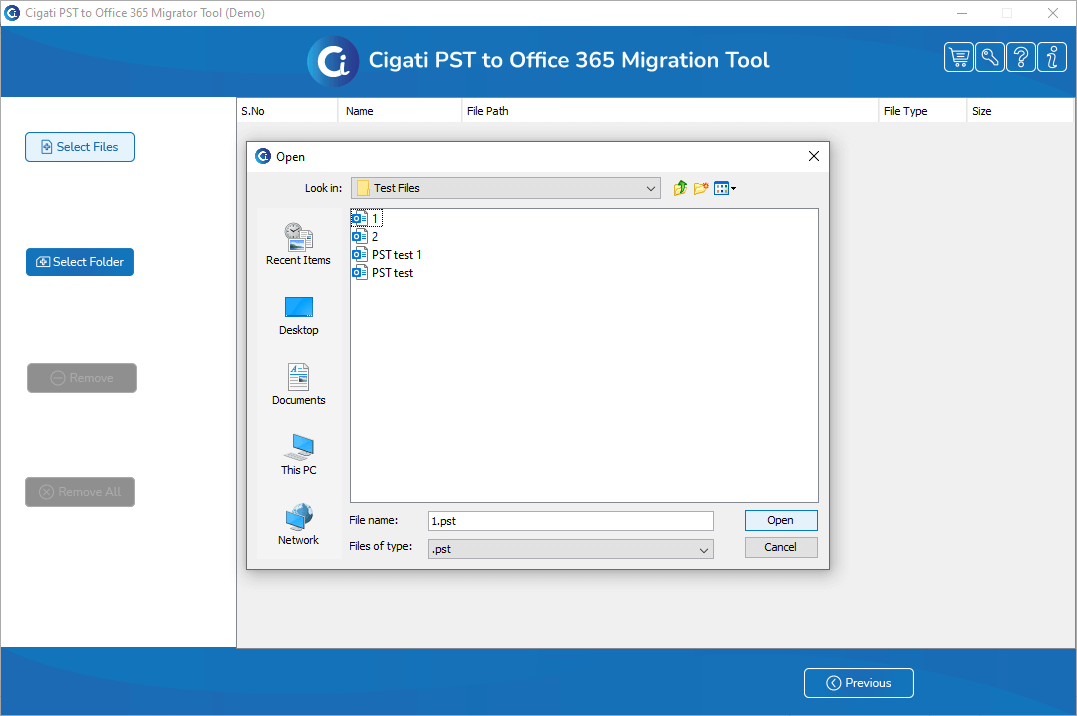Click the shopping cart buy icon
Image resolution: width=1077 pixels, height=716 pixels.
tap(959, 57)
